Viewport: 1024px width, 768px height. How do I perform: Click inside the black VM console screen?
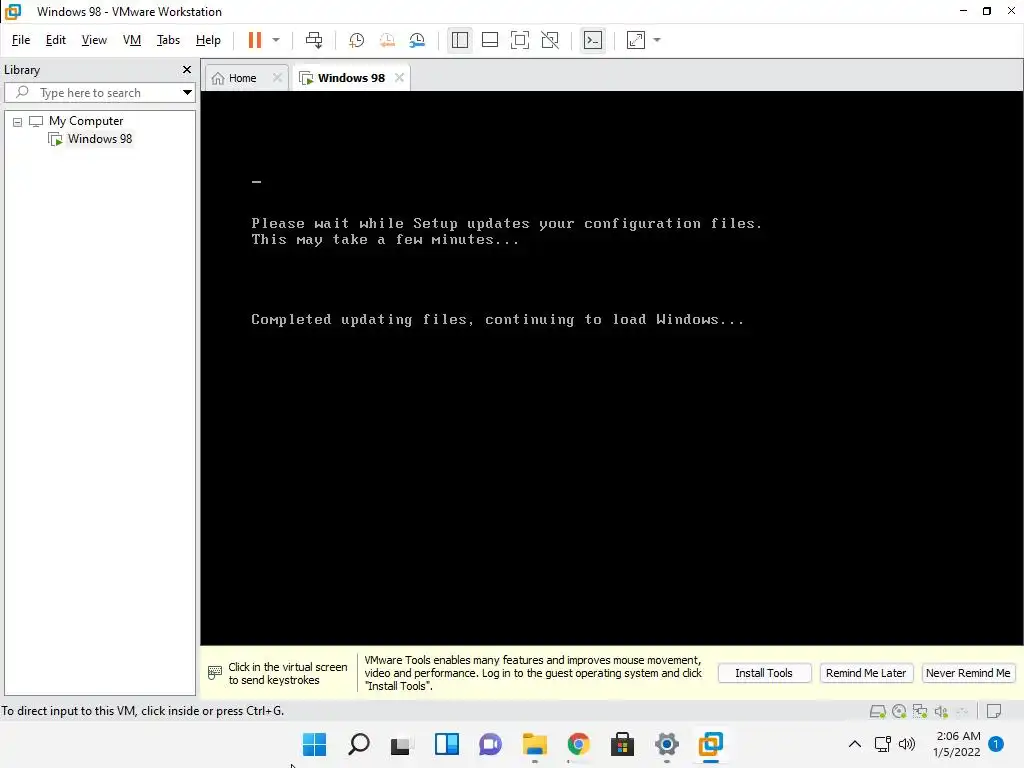611,368
